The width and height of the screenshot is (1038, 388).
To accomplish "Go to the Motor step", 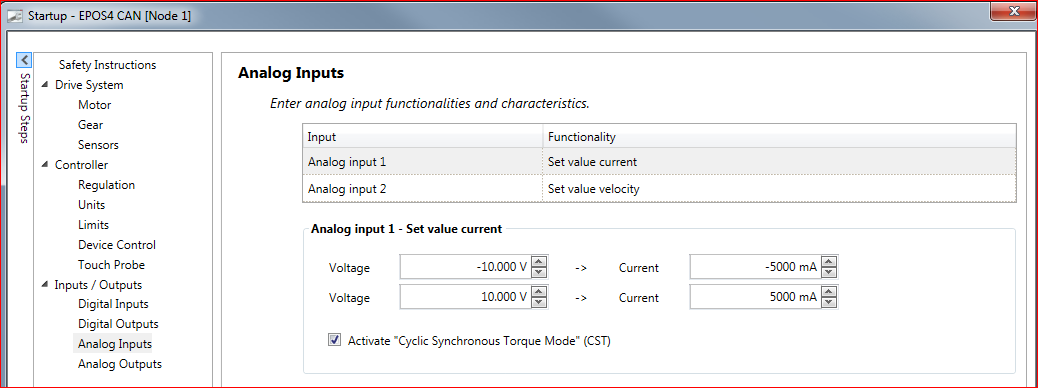I will (95, 105).
